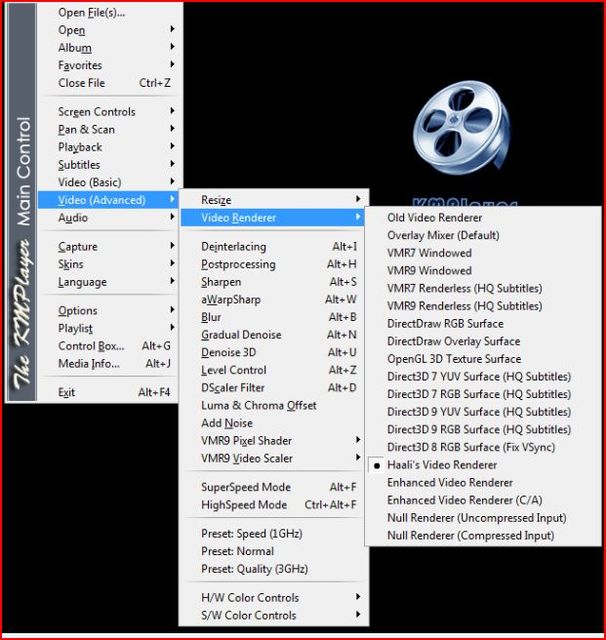The width and height of the screenshot is (606, 640).
Task: Enable Gradual Denoise filter
Action: point(273,335)
